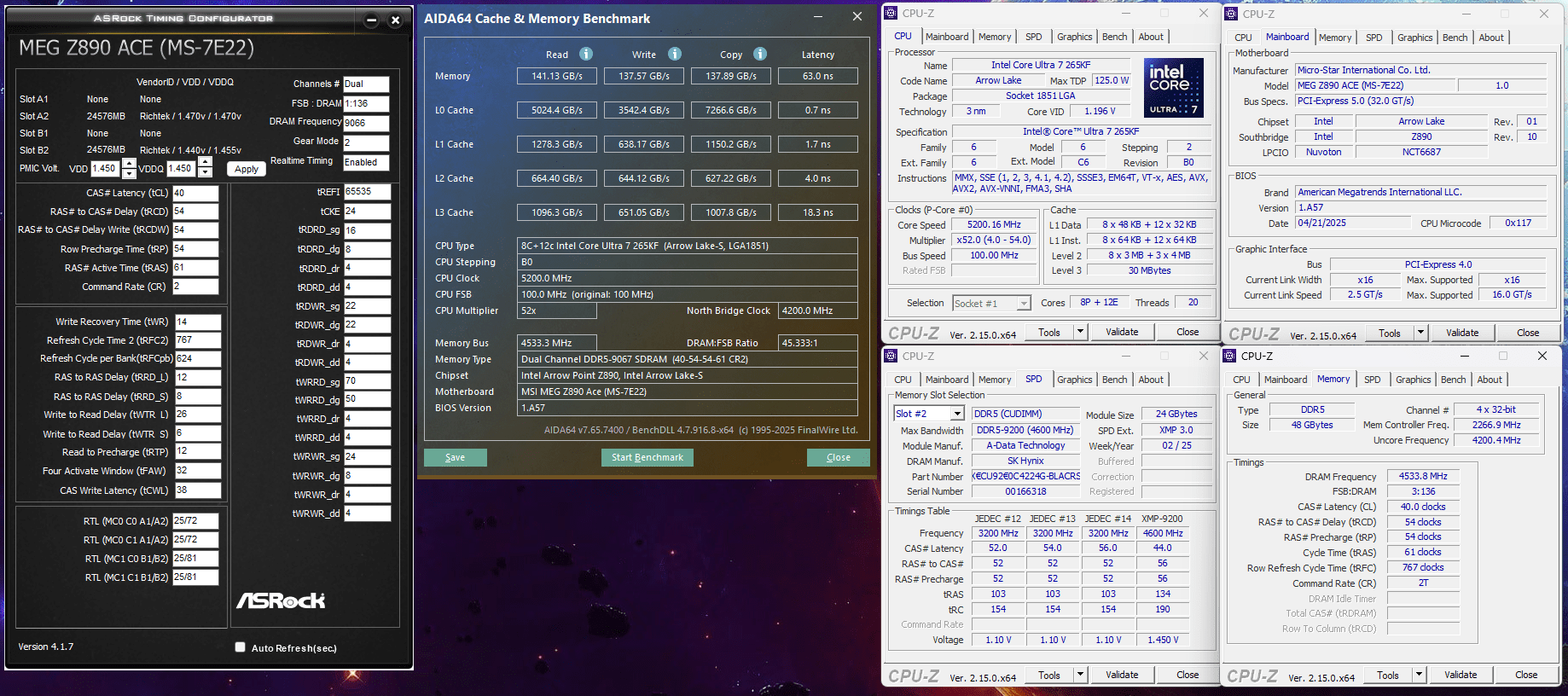
Task: Click the Read info icon in AIDA64
Action: click(x=586, y=54)
